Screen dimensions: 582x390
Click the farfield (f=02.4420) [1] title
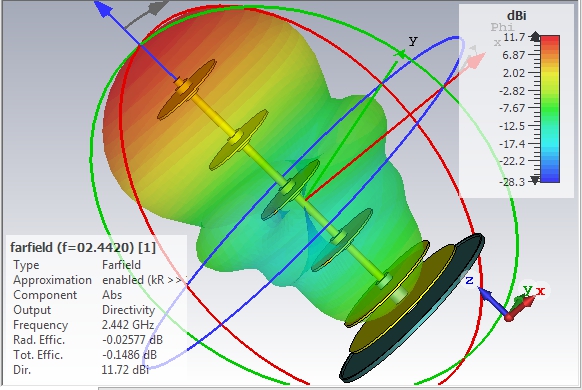click(83, 247)
